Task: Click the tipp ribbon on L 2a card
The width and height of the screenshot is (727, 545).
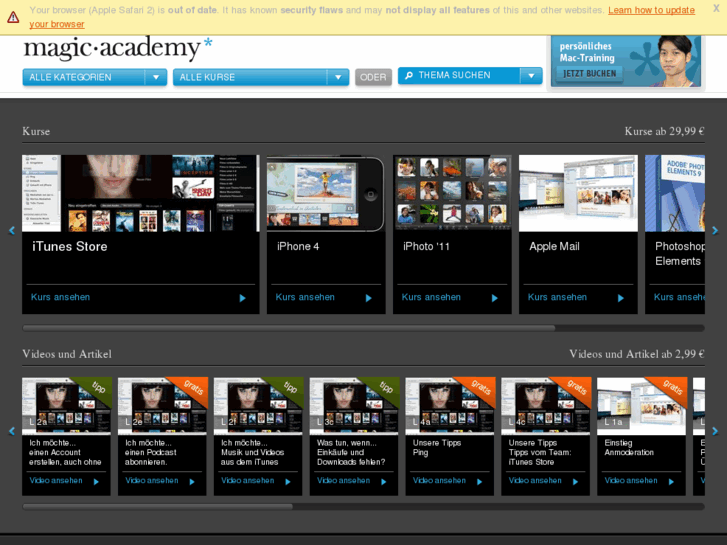Action: coord(97,388)
